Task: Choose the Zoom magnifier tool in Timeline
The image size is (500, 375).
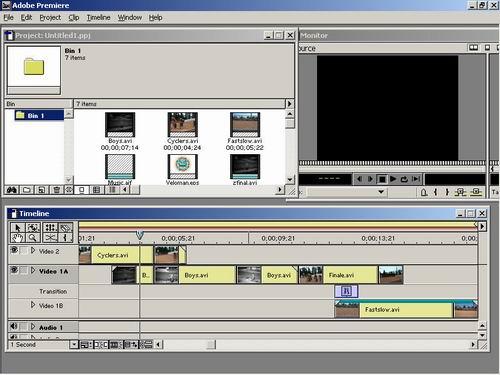Action: pyautogui.click(x=33, y=238)
